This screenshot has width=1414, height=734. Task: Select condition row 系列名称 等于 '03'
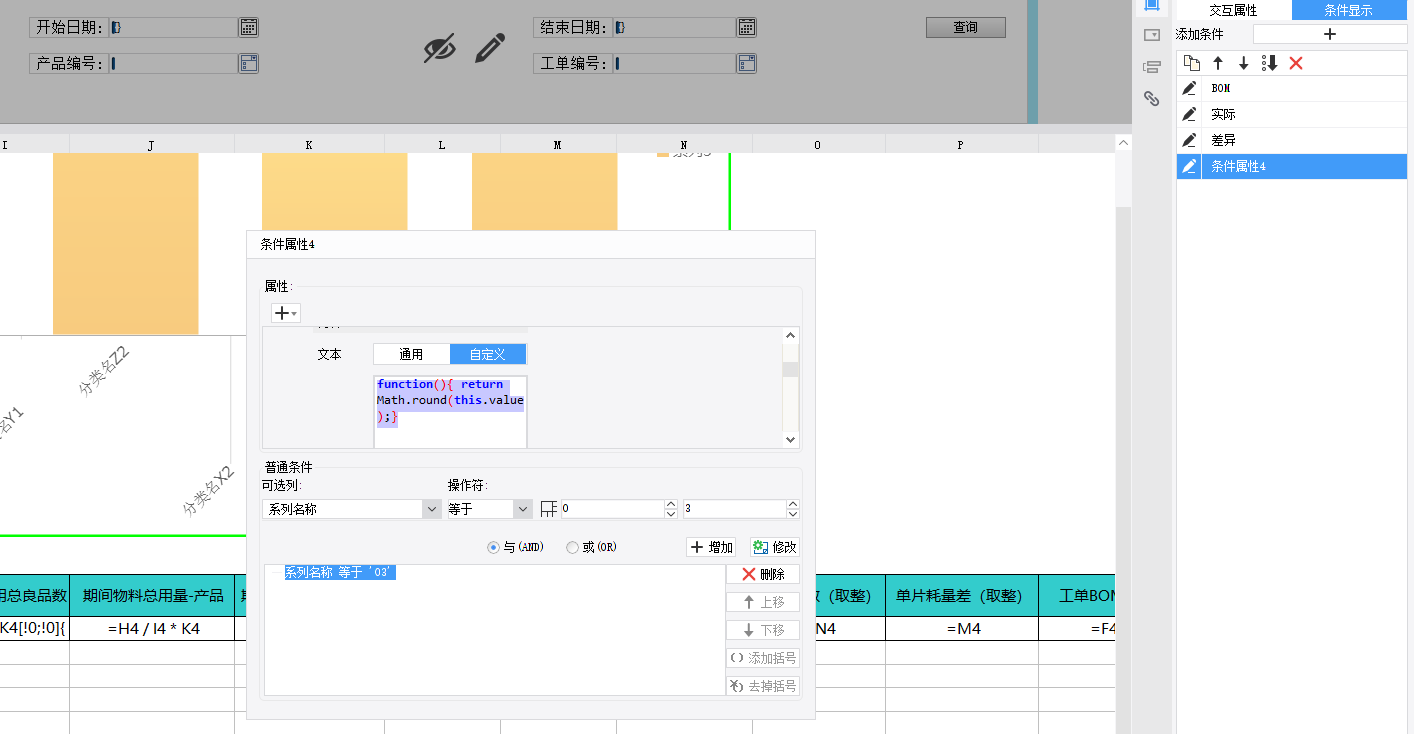[x=340, y=572]
